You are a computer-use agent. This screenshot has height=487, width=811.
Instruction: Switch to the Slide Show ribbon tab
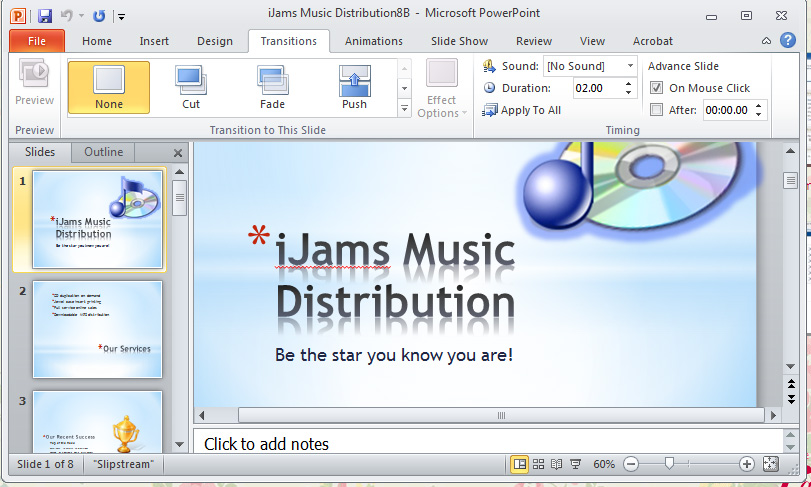click(x=459, y=41)
